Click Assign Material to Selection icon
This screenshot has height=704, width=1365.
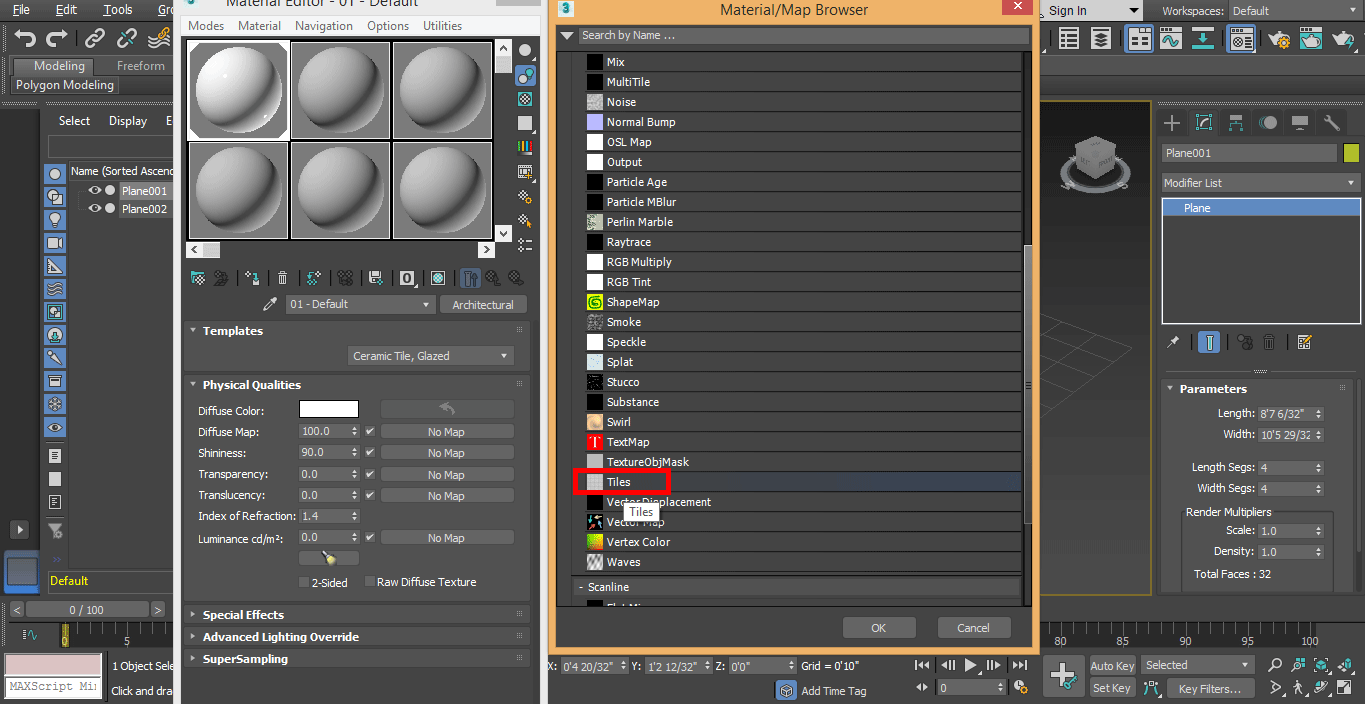[252, 278]
